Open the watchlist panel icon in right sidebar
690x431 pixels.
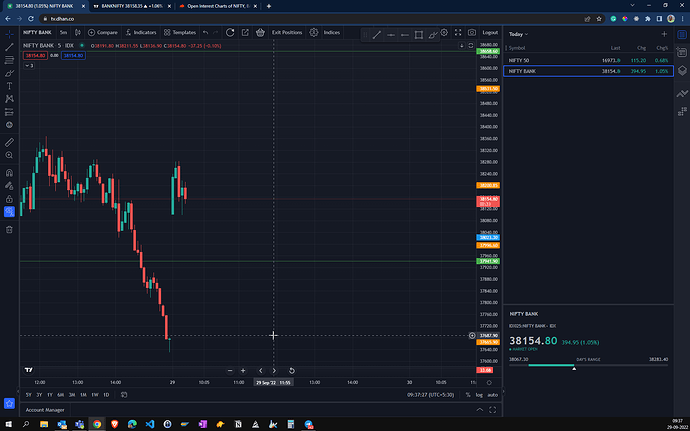(x=682, y=34)
